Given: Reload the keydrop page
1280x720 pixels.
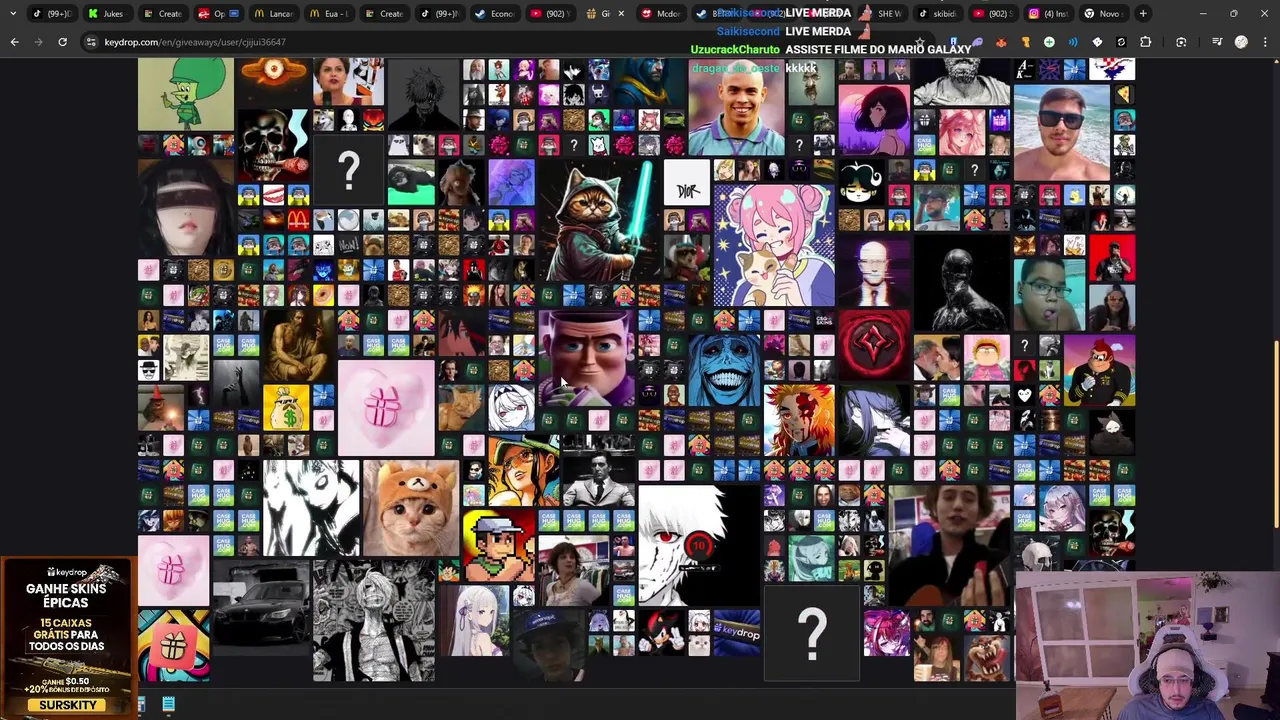Looking at the screenshot, I should point(62,42).
